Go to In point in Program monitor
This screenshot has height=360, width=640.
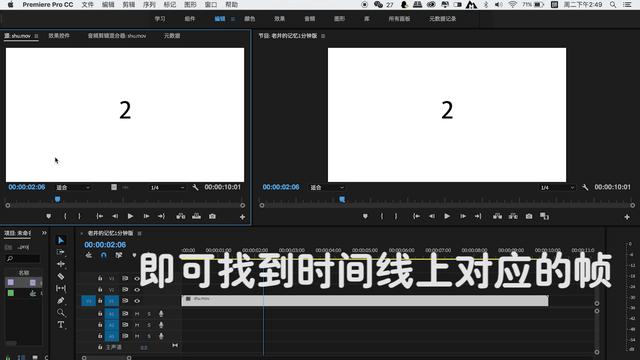[x=416, y=216]
